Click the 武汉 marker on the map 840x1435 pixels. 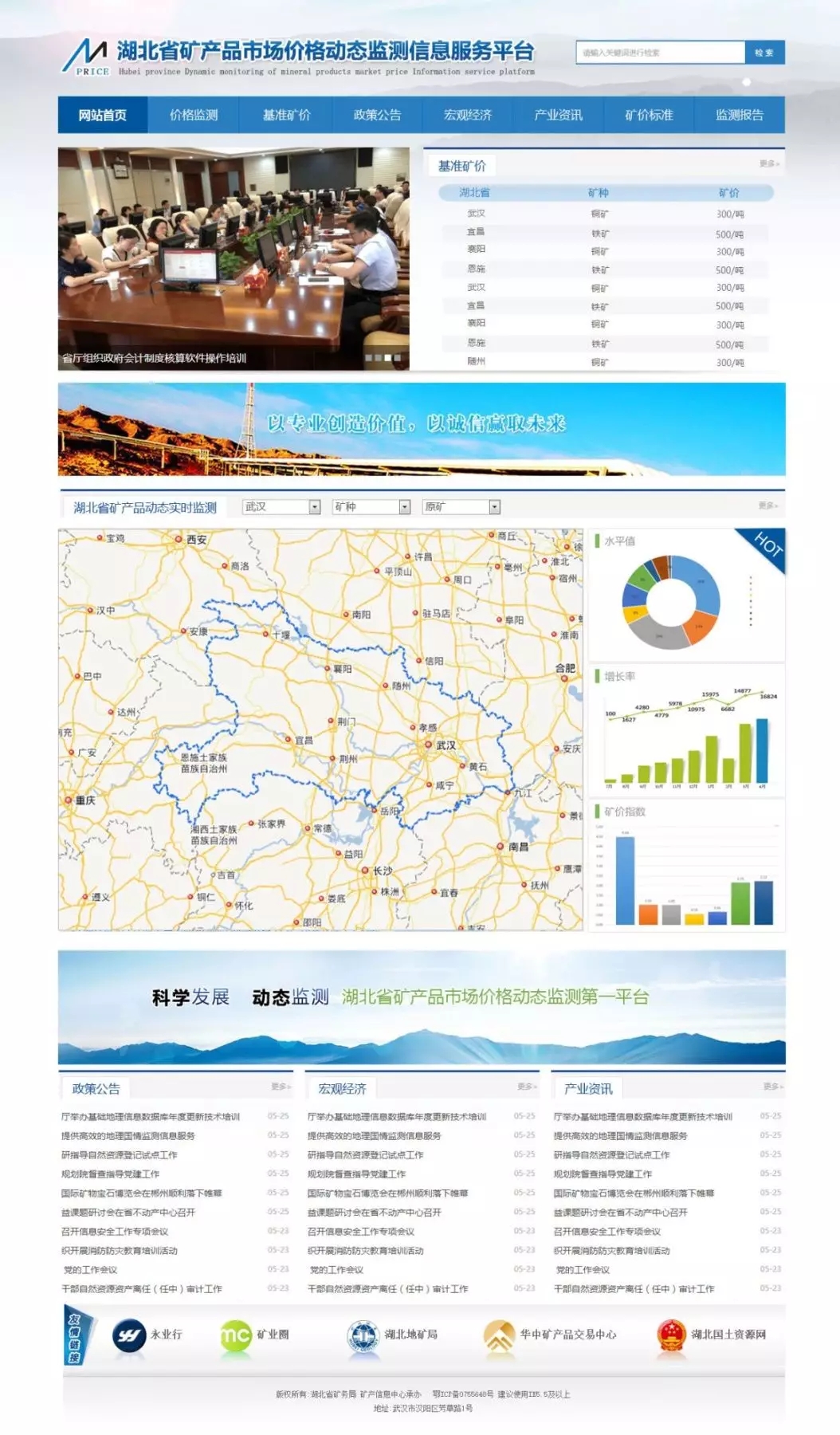coord(429,745)
